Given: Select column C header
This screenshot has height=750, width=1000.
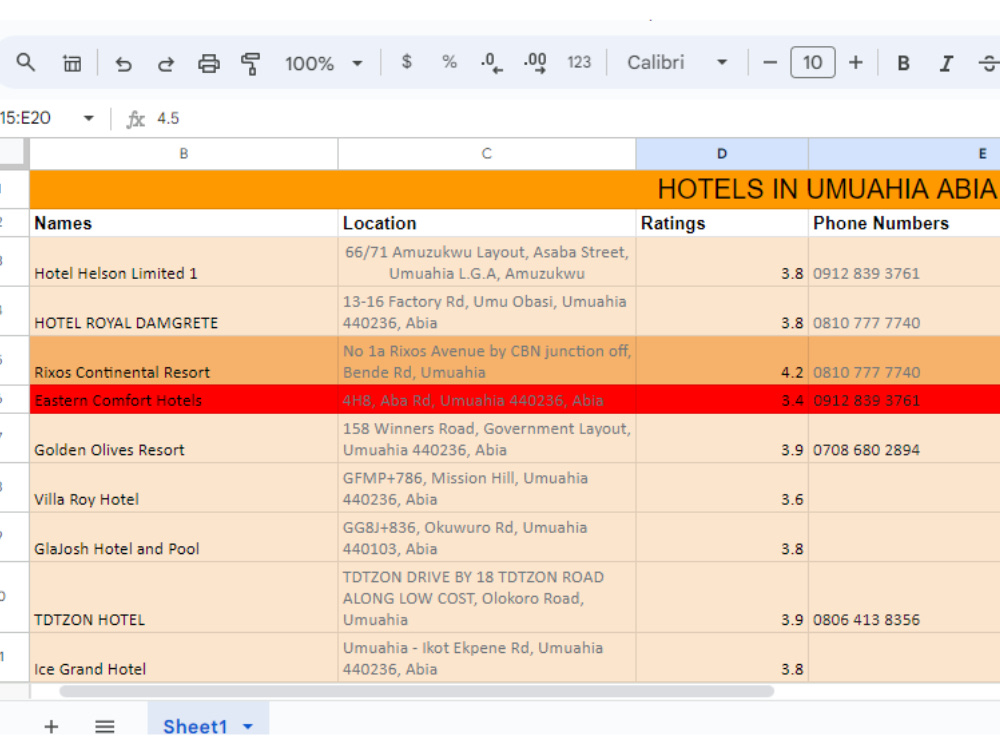Looking at the screenshot, I should click(487, 154).
